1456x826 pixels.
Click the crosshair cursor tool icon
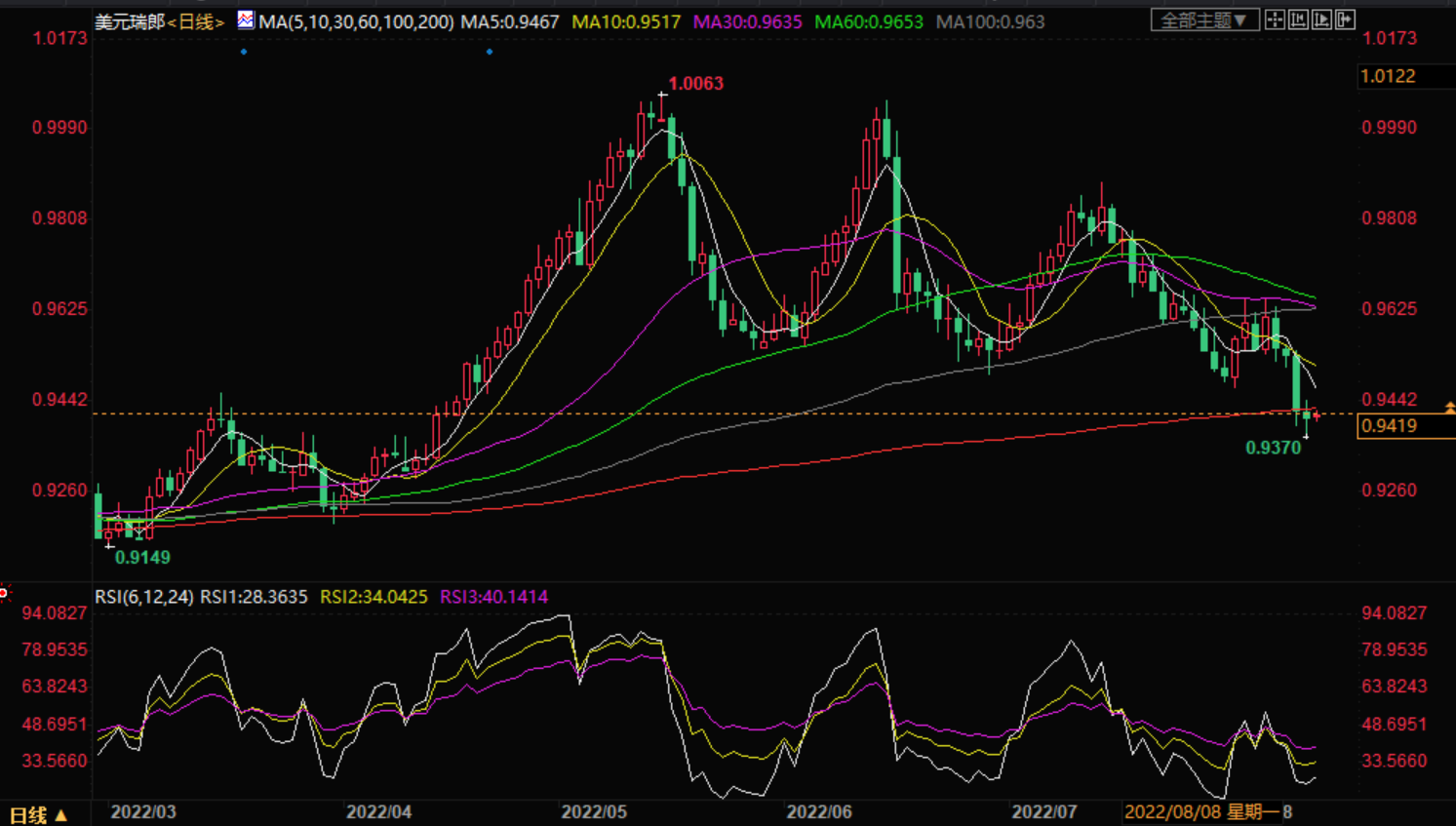[x=1275, y=20]
